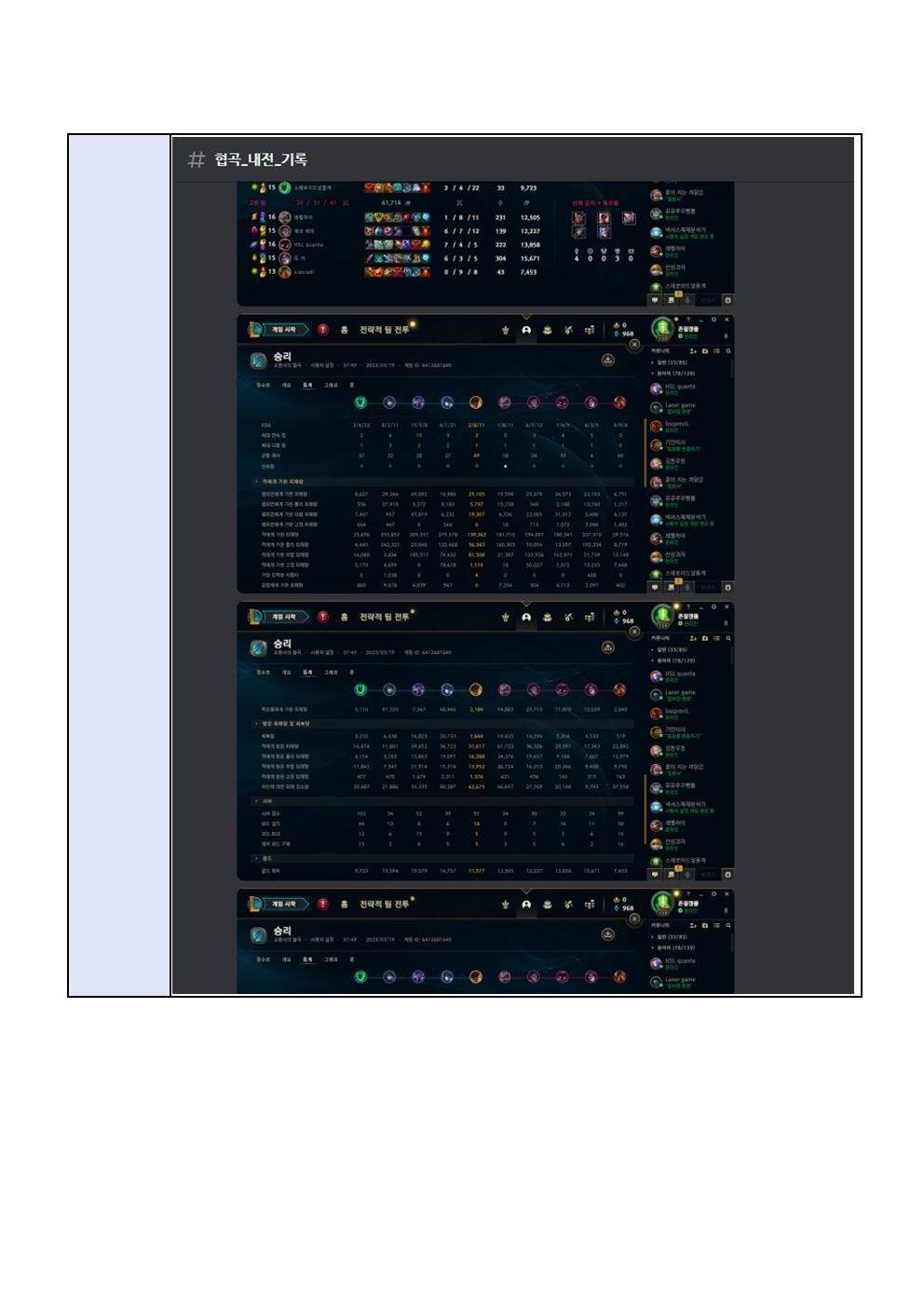Open collection icon in the KDA stats screenshot
The width and height of the screenshot is (924, 1307).
[x=547, y=330]
